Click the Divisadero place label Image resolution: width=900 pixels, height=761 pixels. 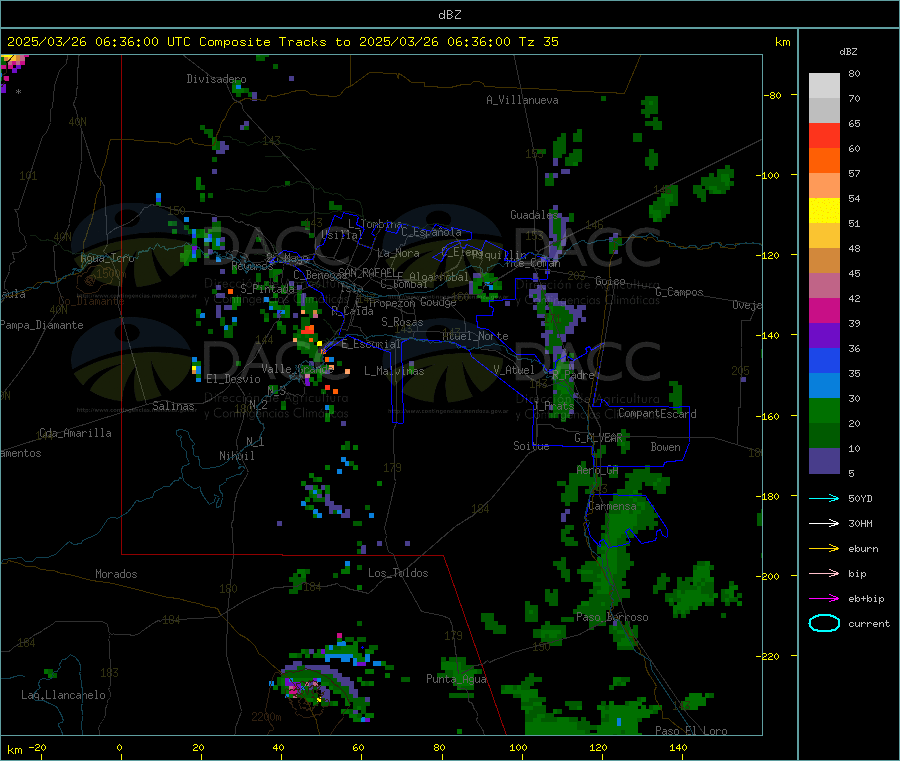coord(216,79)
